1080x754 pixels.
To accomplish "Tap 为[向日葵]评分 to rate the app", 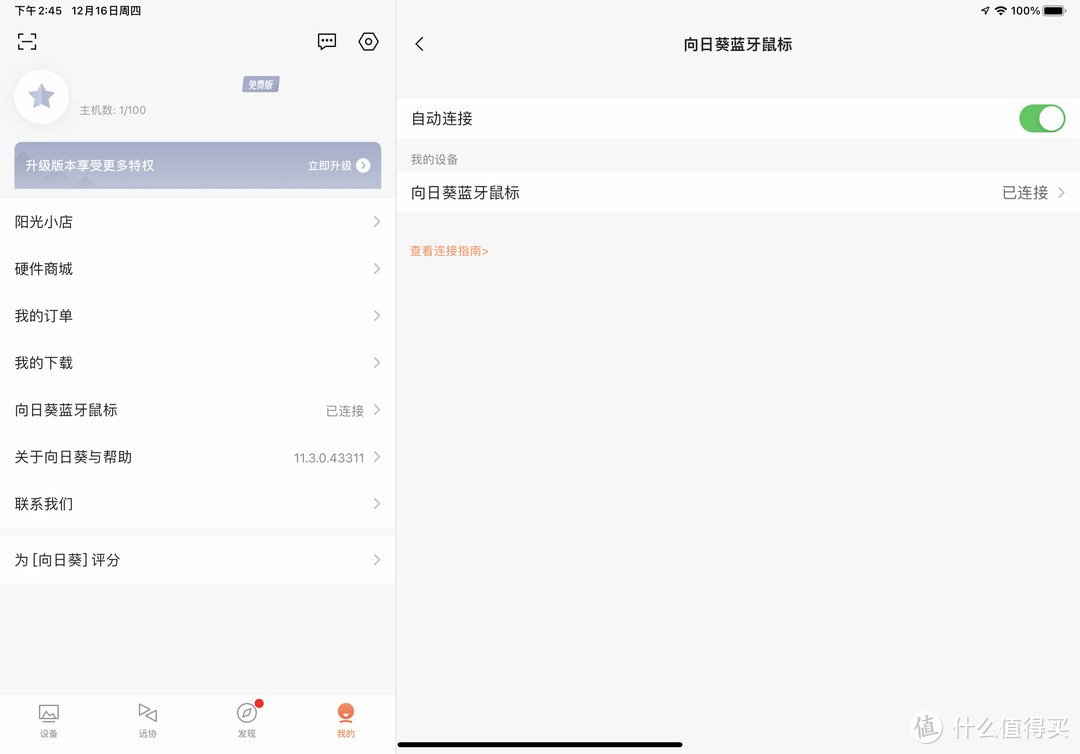I will 197,560.
